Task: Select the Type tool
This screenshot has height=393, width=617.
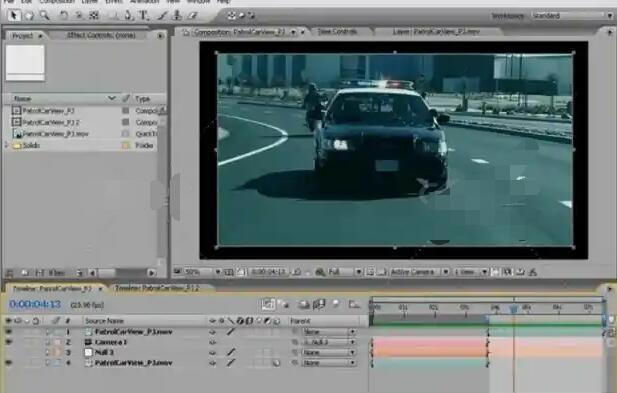Action: 143,16
